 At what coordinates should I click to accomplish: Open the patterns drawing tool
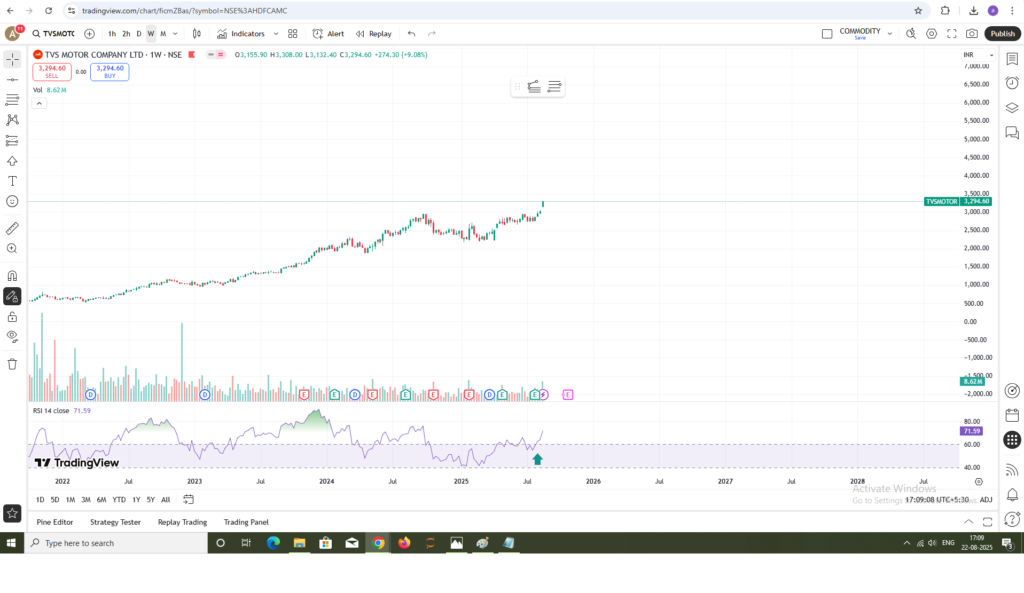(x=12, y=120)
